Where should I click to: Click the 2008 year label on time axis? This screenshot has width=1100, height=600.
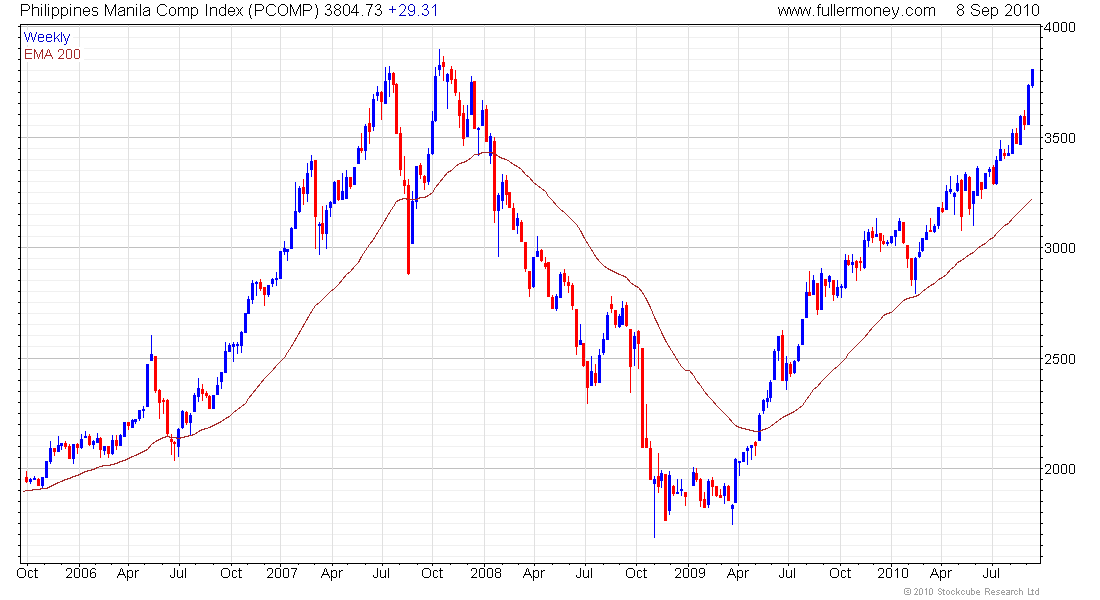tap(486, 573)
